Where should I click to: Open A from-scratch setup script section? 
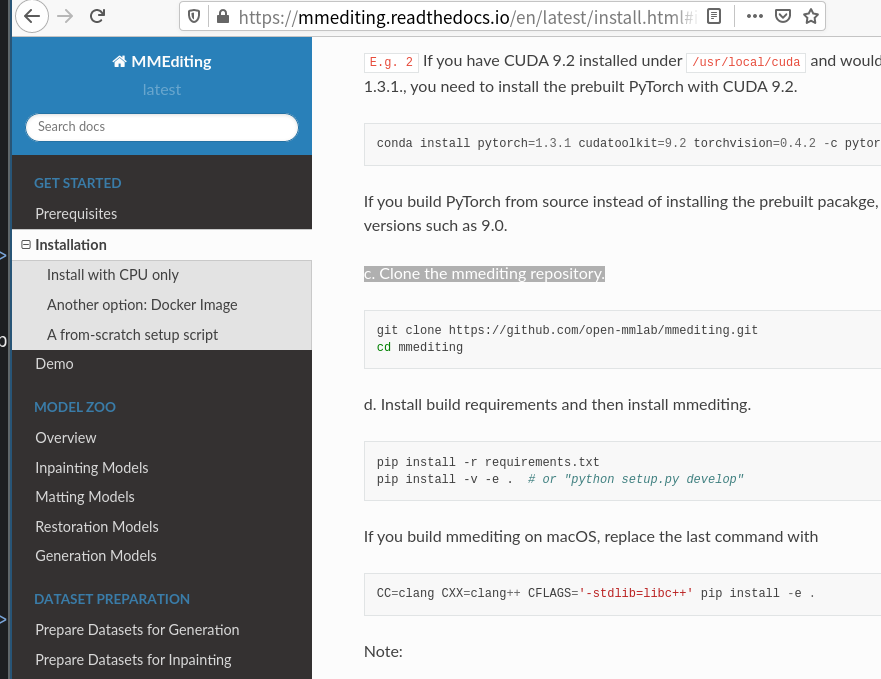tap(132, 334)
